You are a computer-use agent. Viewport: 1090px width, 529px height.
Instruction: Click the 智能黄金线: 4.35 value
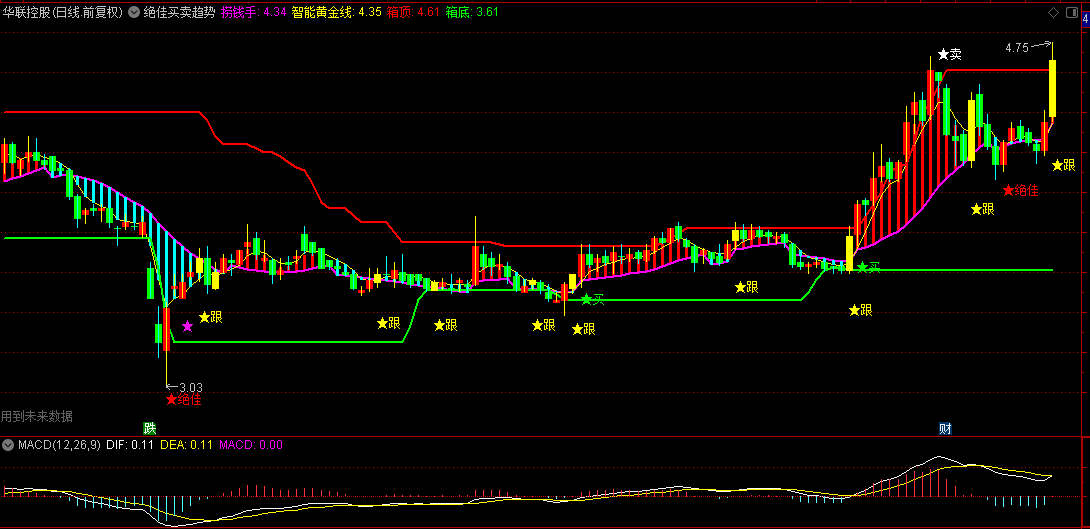[x=336, y=13]
